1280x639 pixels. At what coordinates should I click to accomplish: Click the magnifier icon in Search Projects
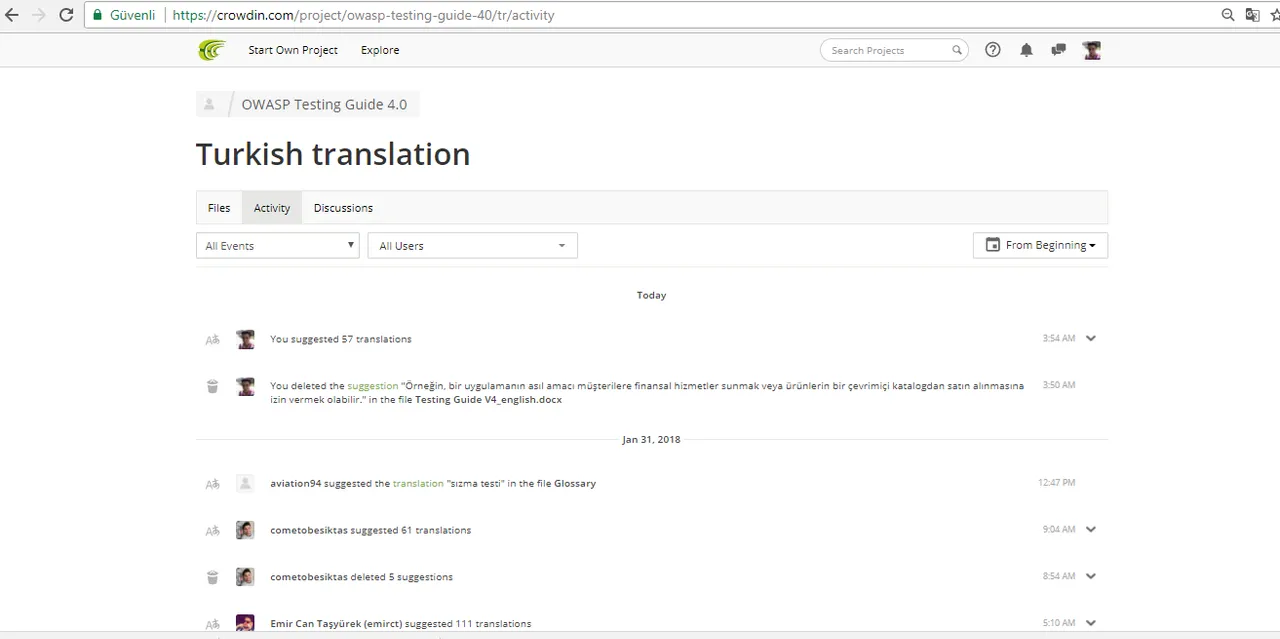pyautogui.click(x=957, y=50)
